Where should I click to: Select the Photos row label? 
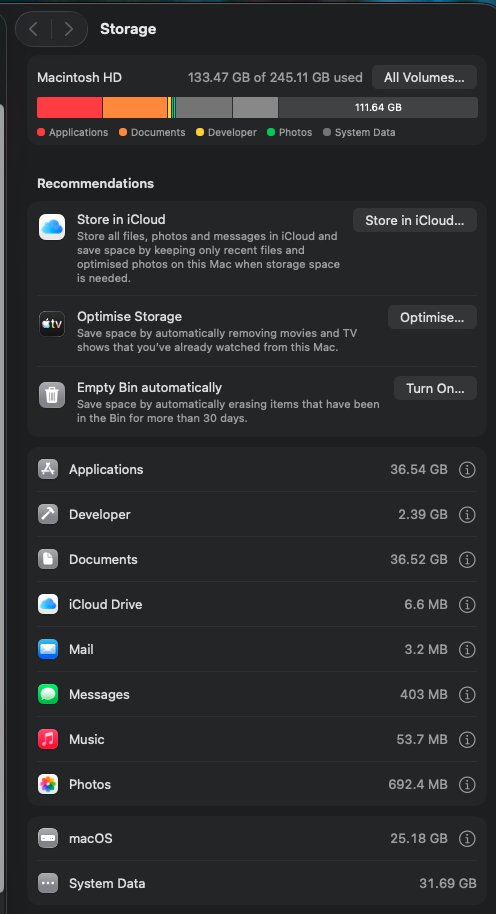90,784
